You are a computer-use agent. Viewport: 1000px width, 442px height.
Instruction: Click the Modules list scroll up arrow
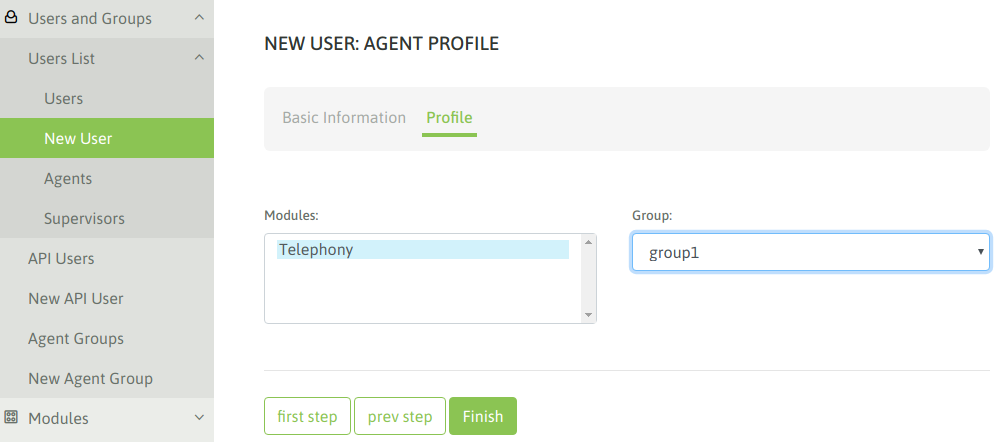tap(588, 242)
